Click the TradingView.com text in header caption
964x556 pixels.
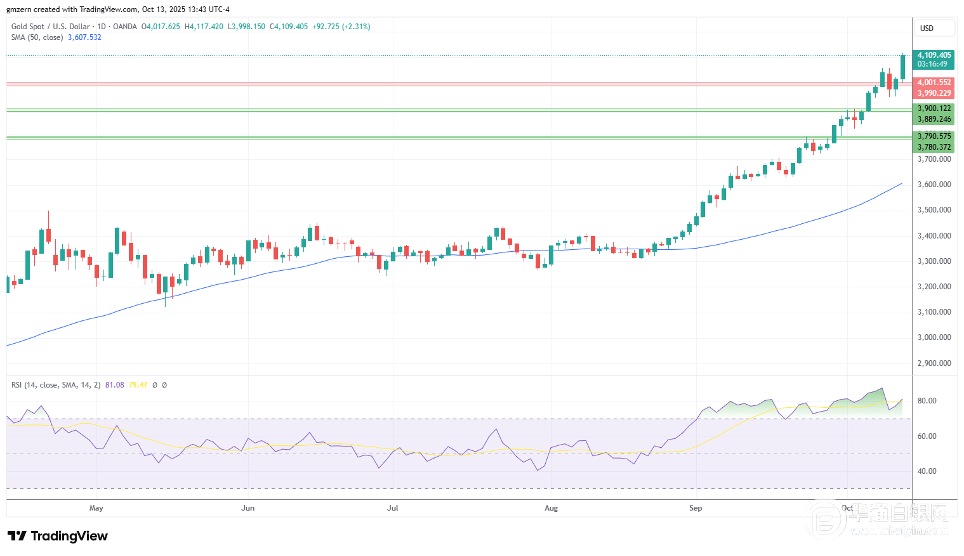109,9
